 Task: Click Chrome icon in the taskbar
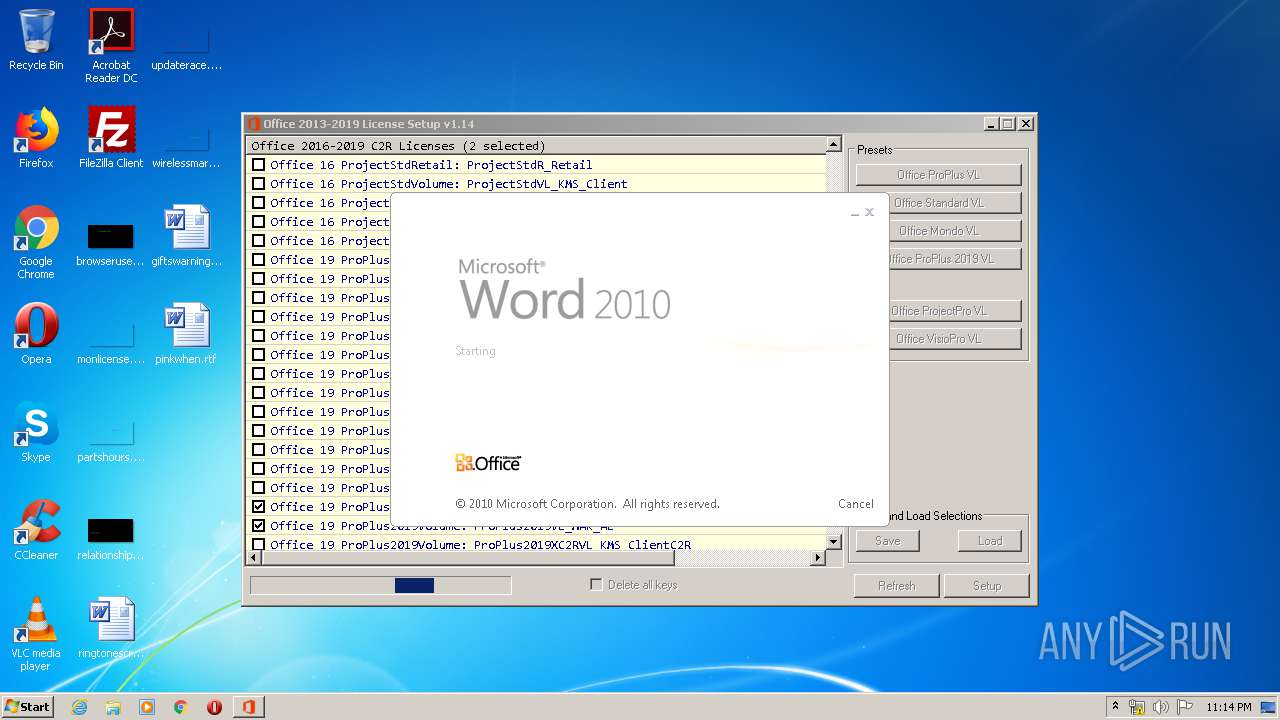[x=181, y=707]
